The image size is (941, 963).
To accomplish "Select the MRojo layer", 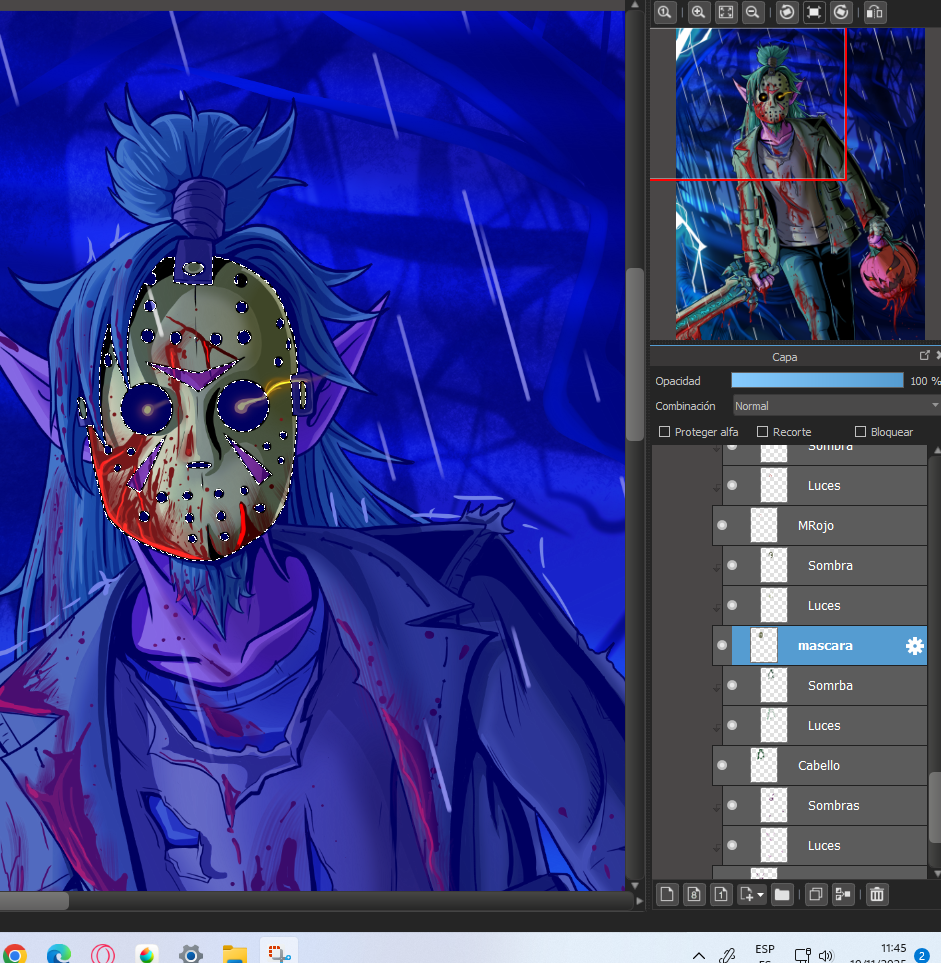I will [819, 525].
